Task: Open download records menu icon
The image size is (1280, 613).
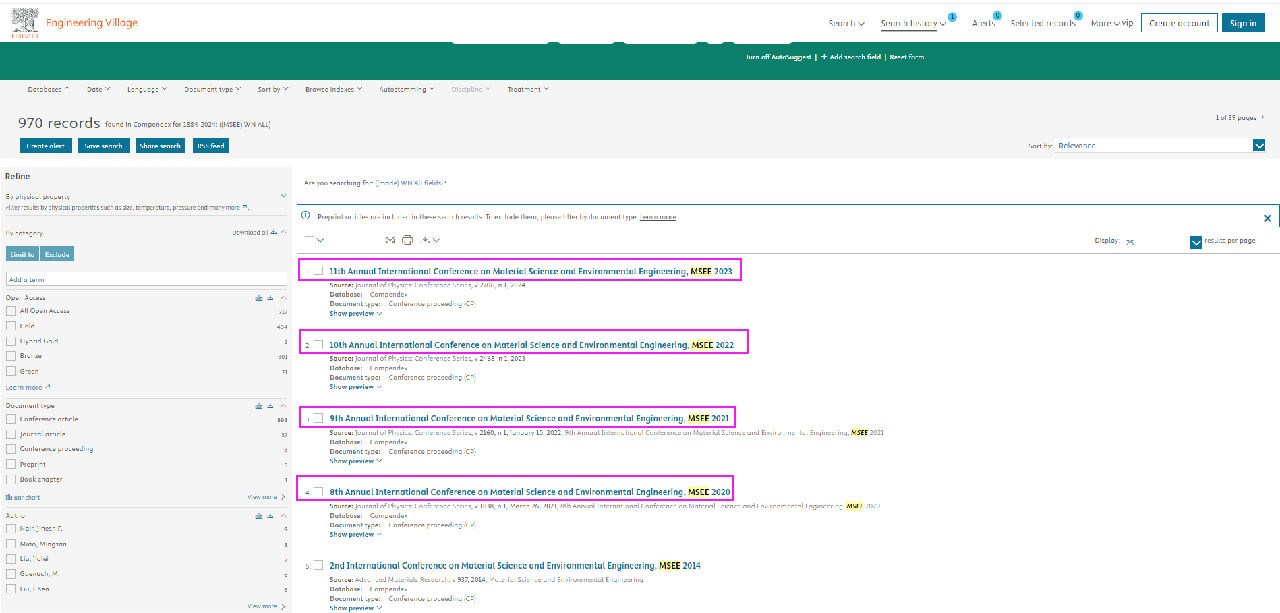Action: click(431, 240)
